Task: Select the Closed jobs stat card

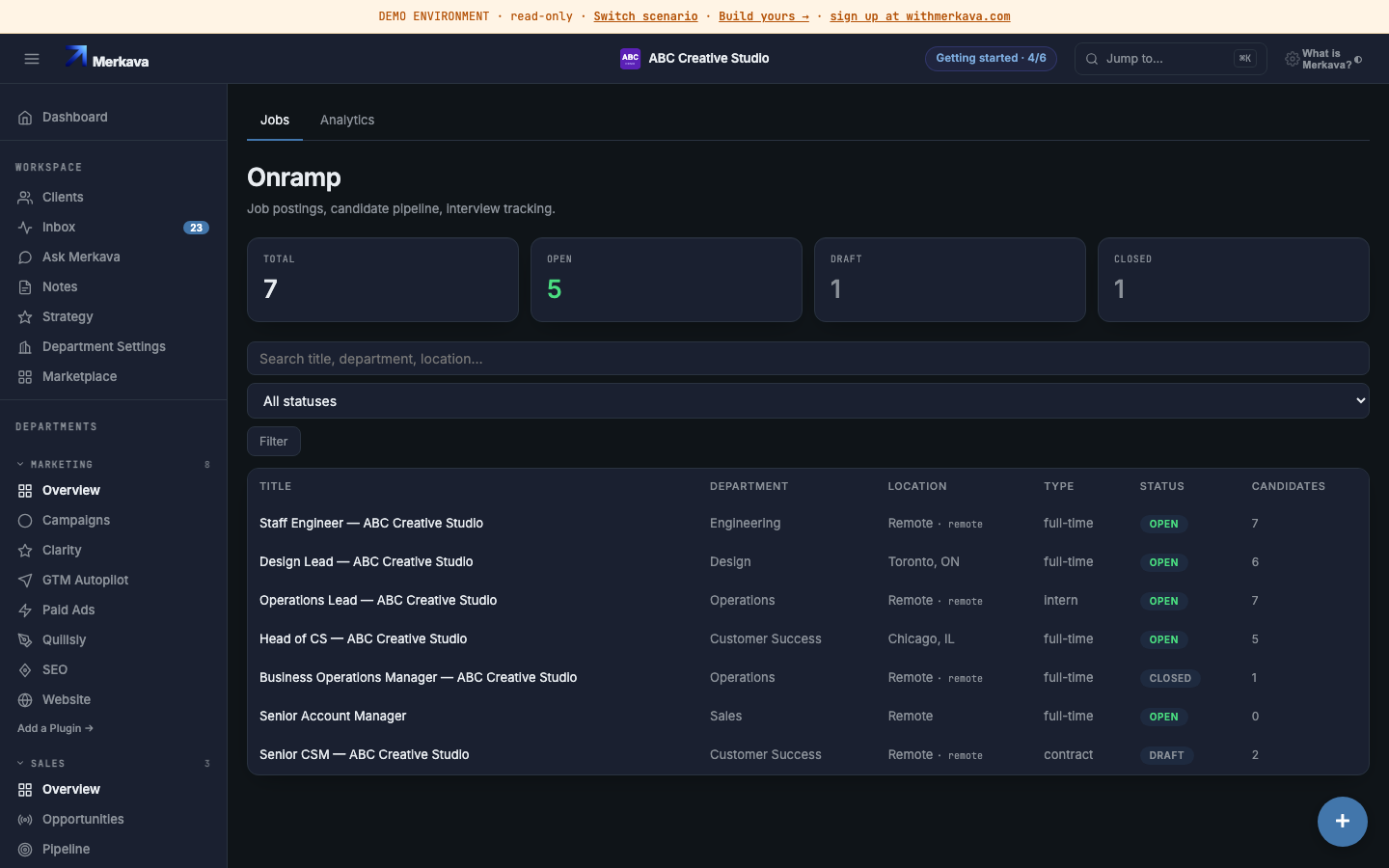Action: coord(1234,280)
